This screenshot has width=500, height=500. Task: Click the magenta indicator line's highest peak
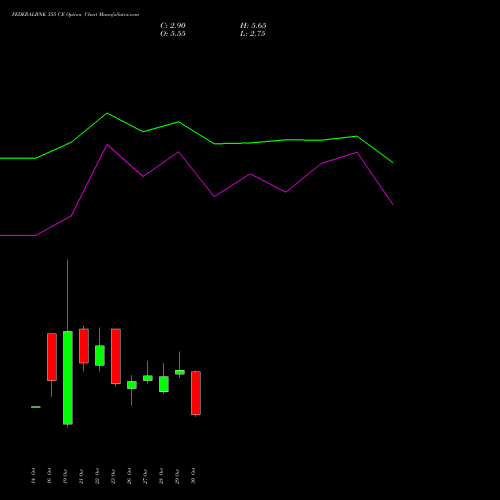107,145
